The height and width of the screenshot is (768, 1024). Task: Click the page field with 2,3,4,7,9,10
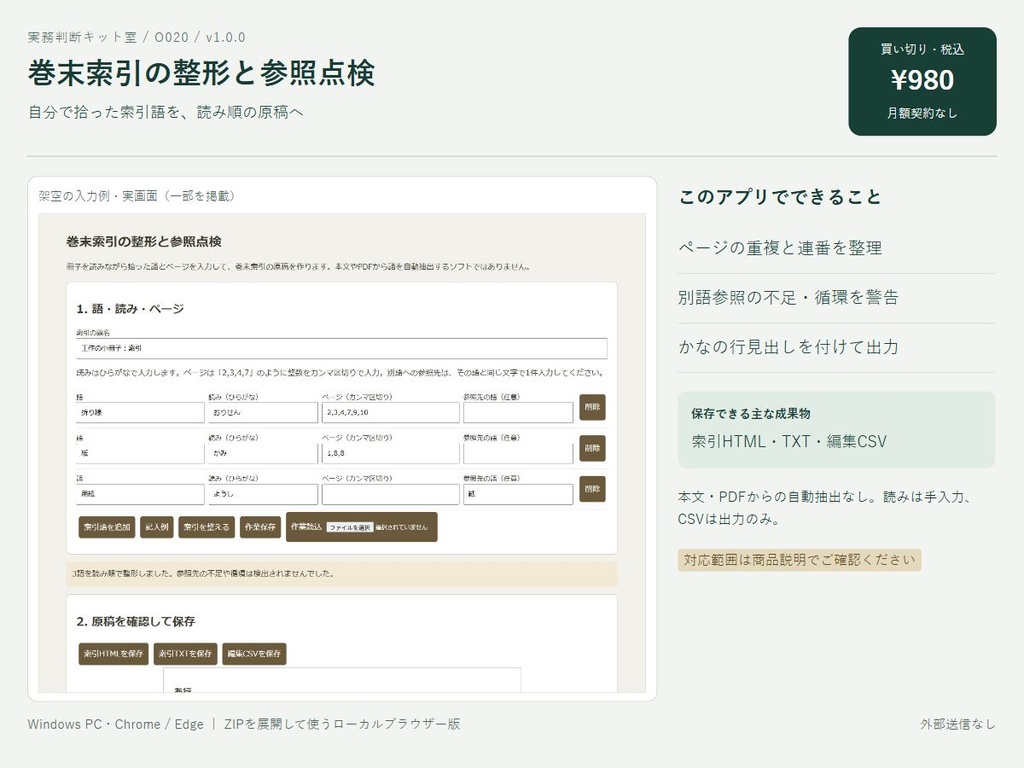point(391,413)
